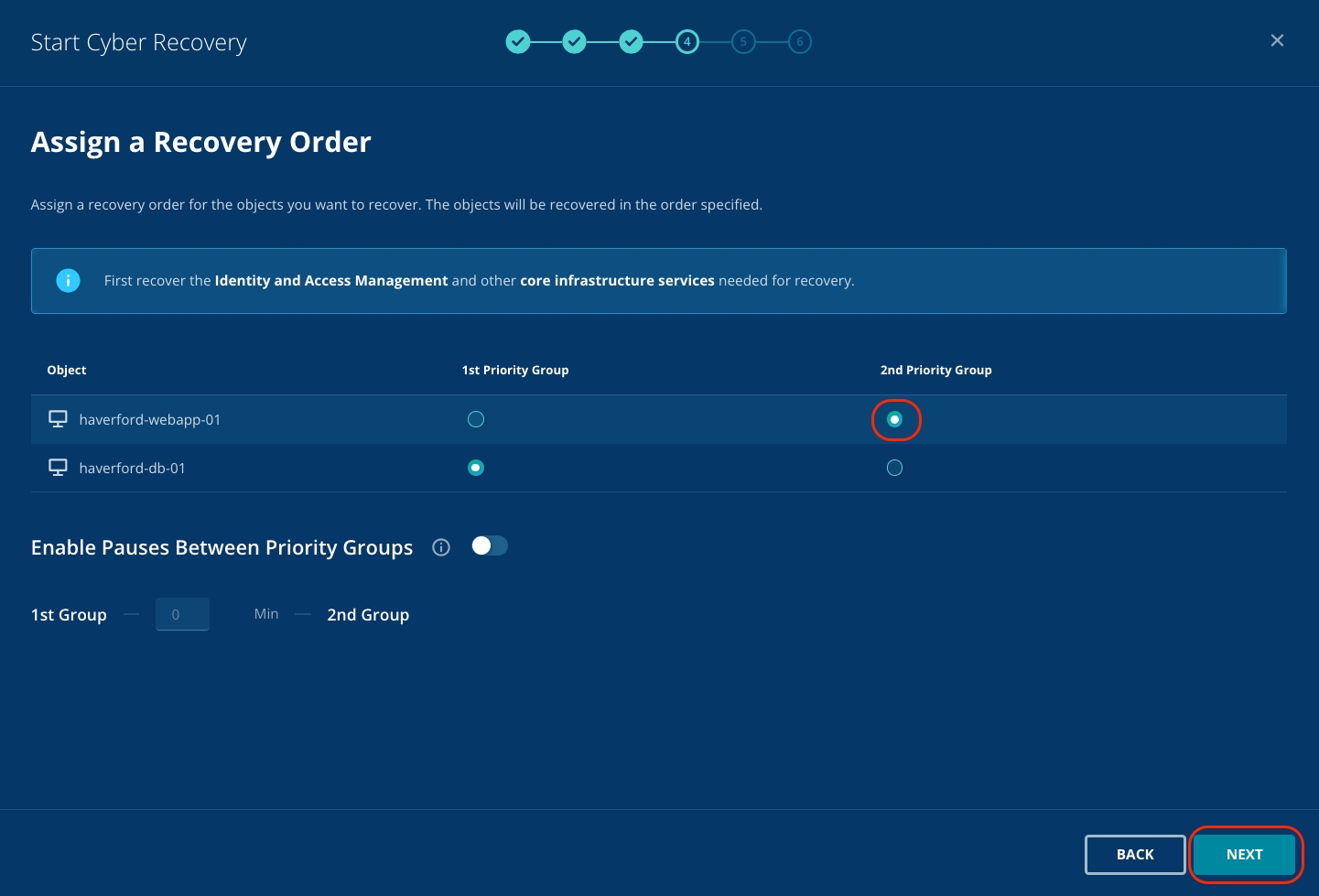The height and width of the screenshot is (896, 1319).
Task: Open info tooltip for pauses between groups
Action: (x=441, y=547)
